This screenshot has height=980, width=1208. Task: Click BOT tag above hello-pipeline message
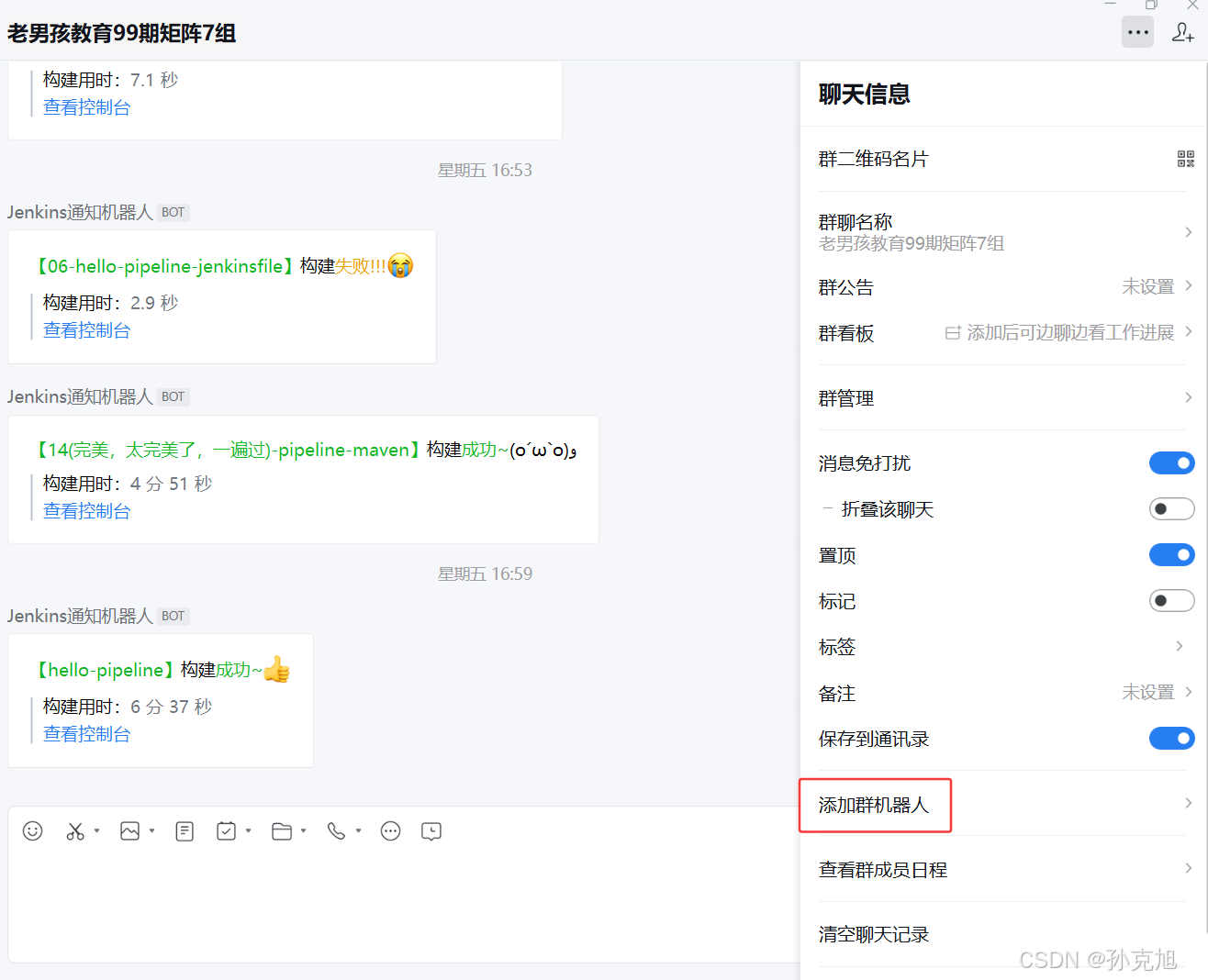pos(173,616)
